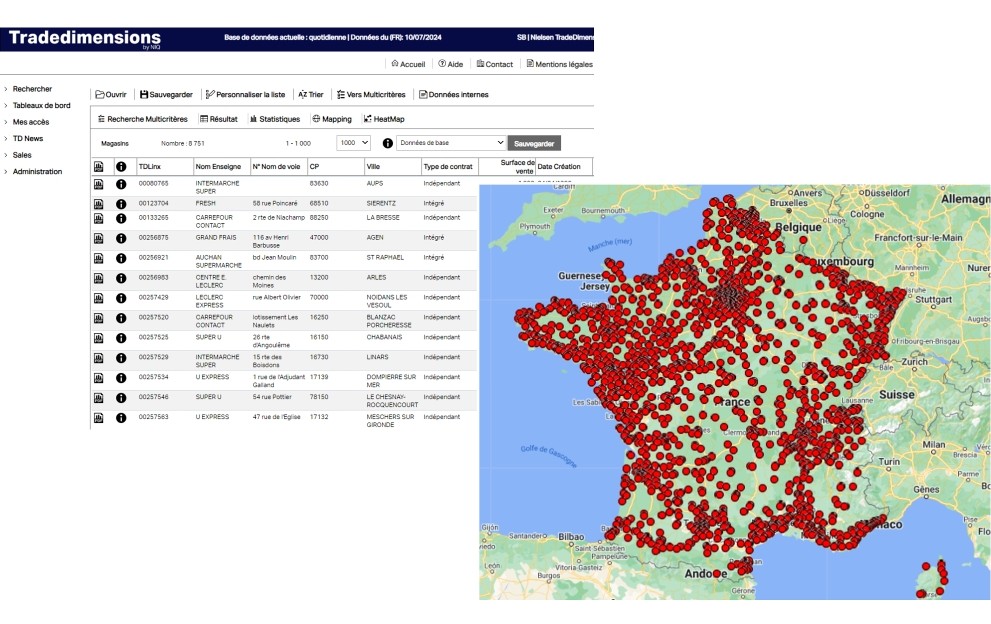Screen dimensions: 991x624
Task: Open store sheet icon for 00257429
Action: (x=99, y=298)
